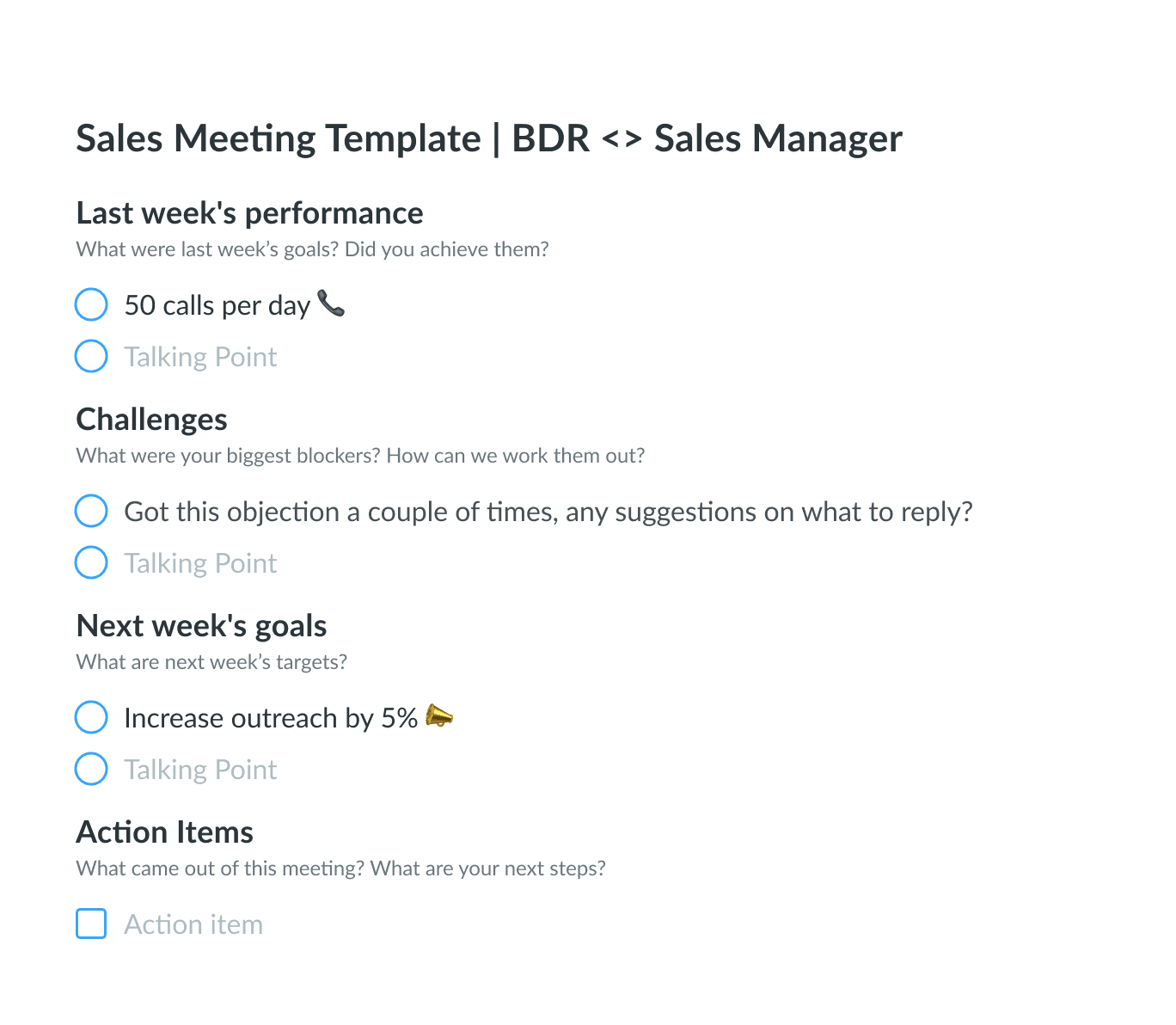The width and height of the screenshot is (1176, 1025).
Task: Place cursor in Talking Point field under Next week's goals
Action: click(x=200, y=770)
